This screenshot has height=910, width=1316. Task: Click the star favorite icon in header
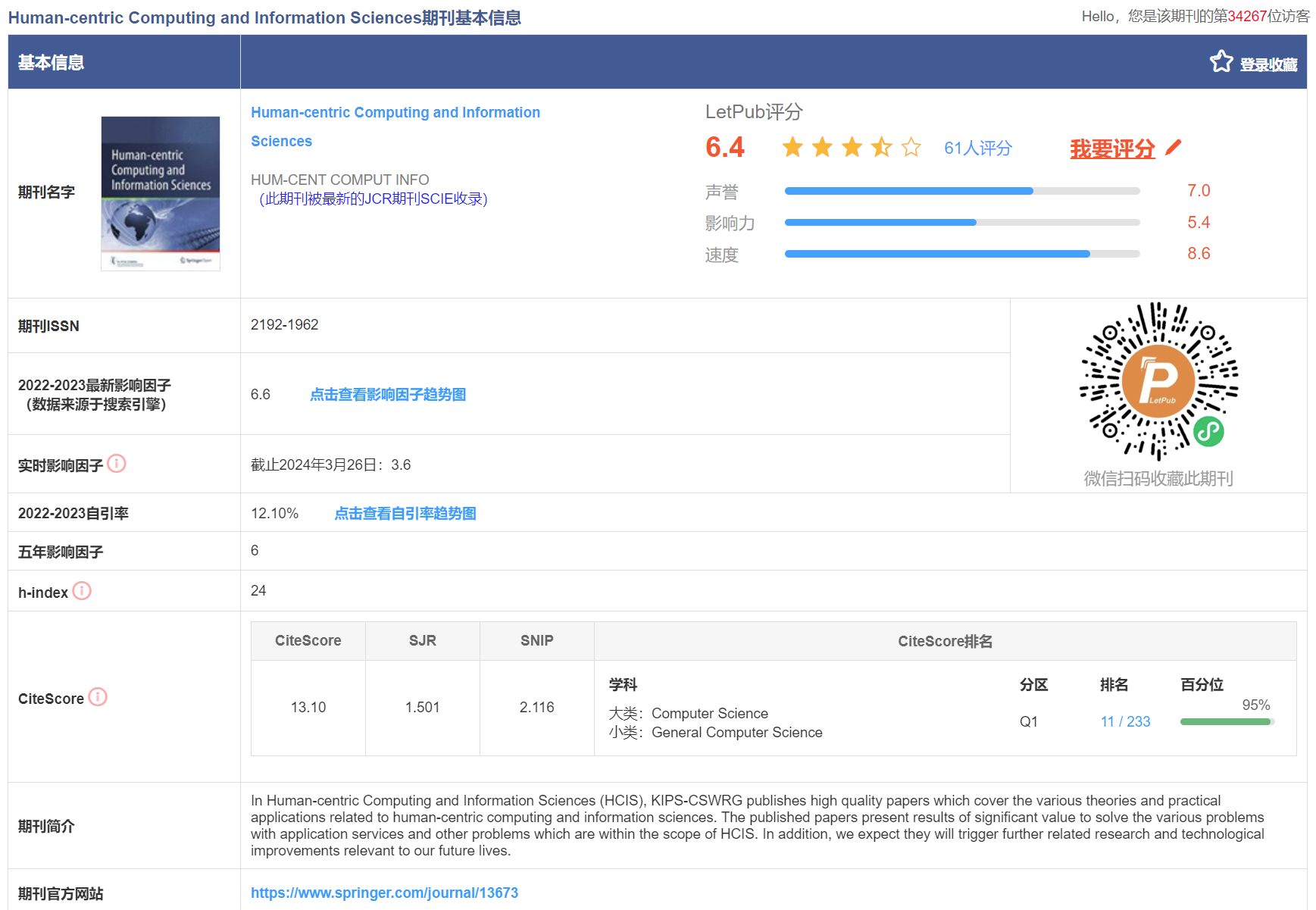point(1221,61)
